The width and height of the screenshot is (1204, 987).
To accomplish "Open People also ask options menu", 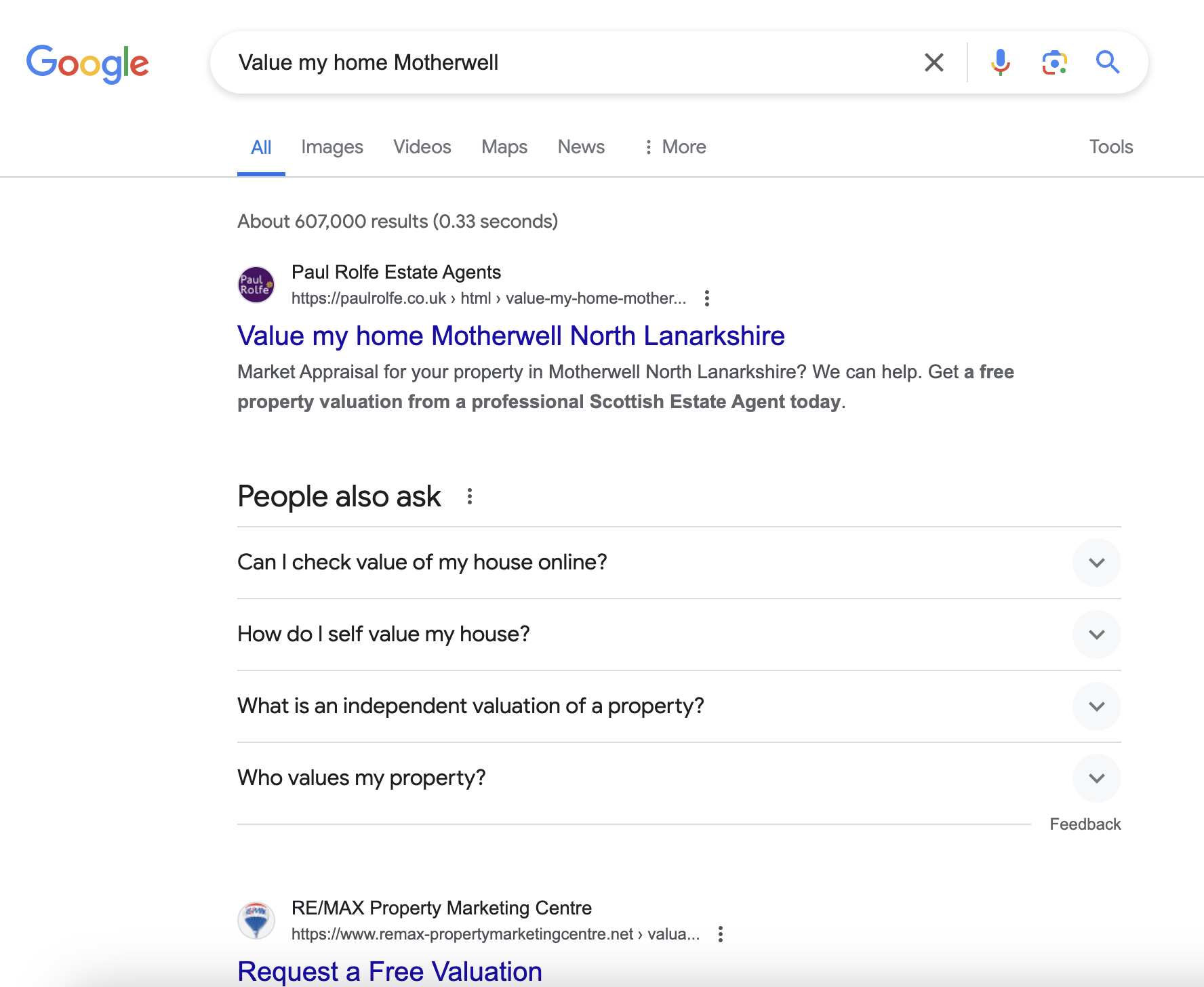I will (469, 497).
